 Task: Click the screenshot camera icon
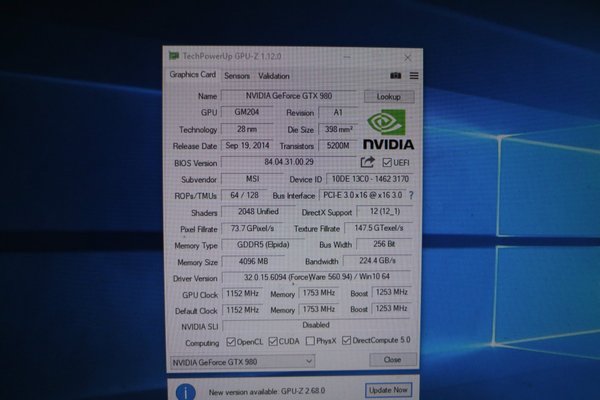[x=395, y=75]
